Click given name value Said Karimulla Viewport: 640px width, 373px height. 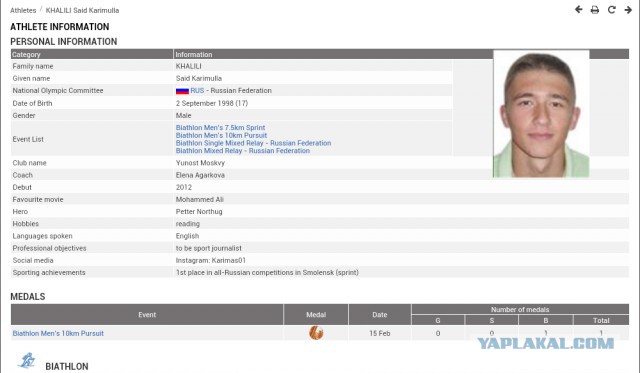click(199, 78)
